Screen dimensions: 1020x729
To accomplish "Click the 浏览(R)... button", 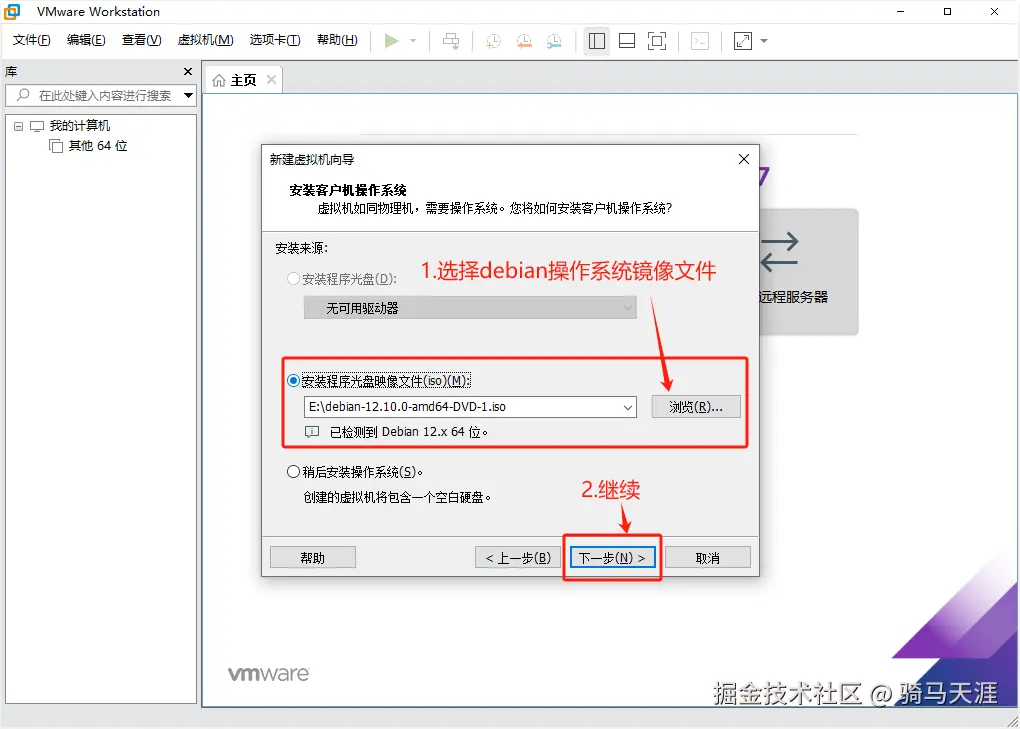I will (x=695, y=407).
